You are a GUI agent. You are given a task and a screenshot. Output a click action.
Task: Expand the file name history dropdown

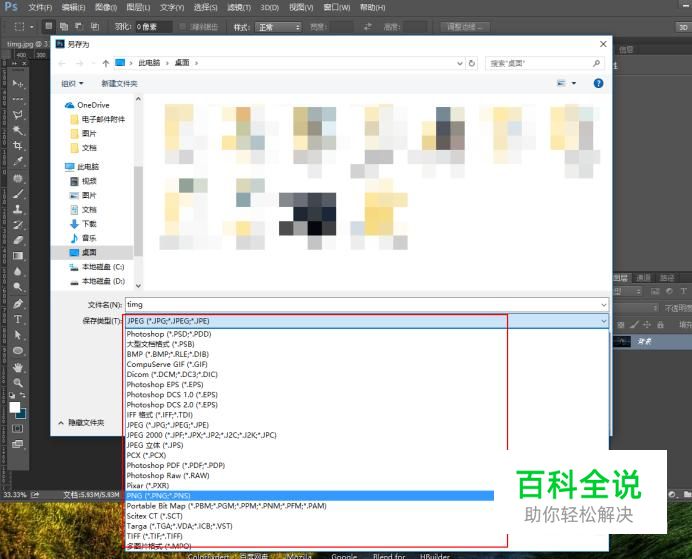pos(603,304)
